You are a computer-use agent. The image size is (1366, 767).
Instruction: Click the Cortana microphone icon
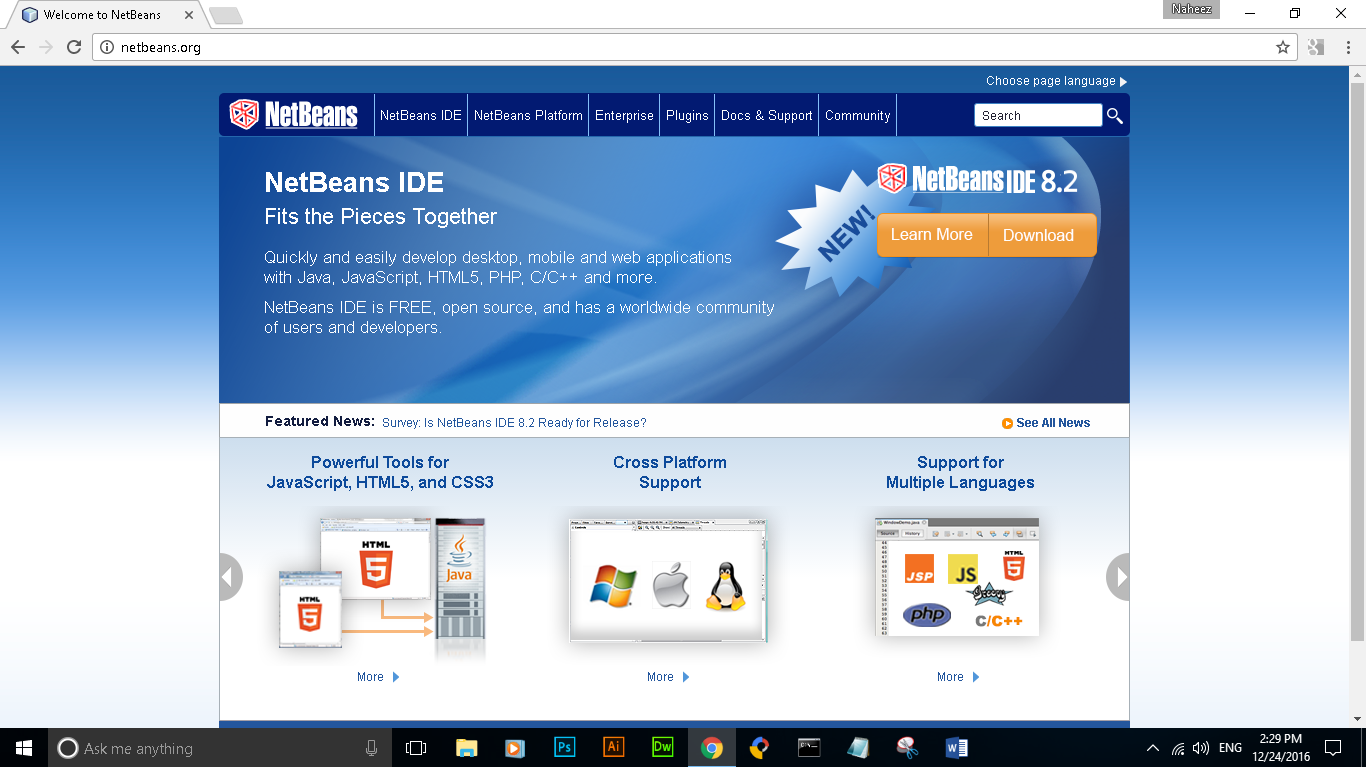click(371, 748)
